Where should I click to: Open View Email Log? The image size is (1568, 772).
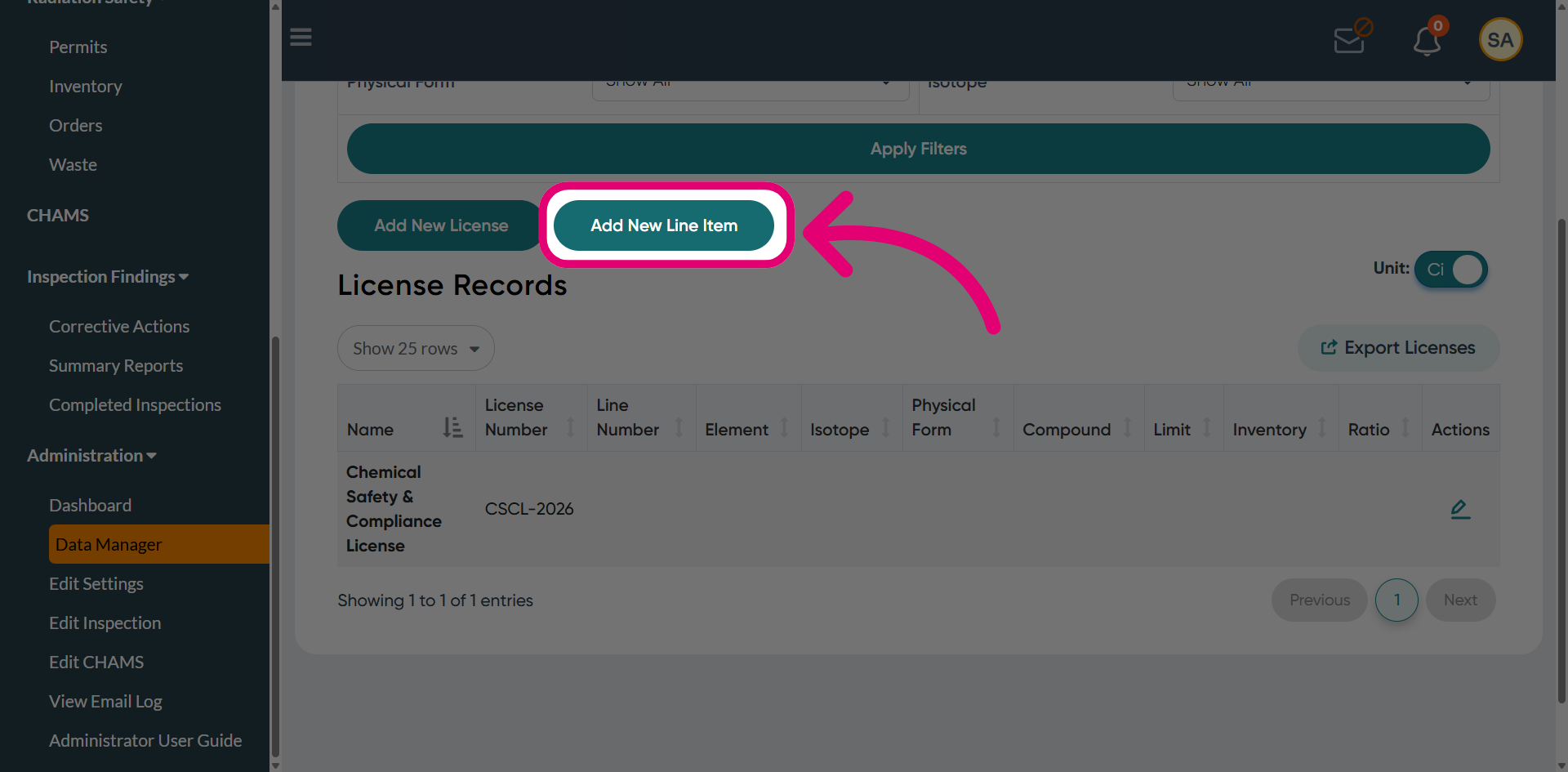pos(106,702)
